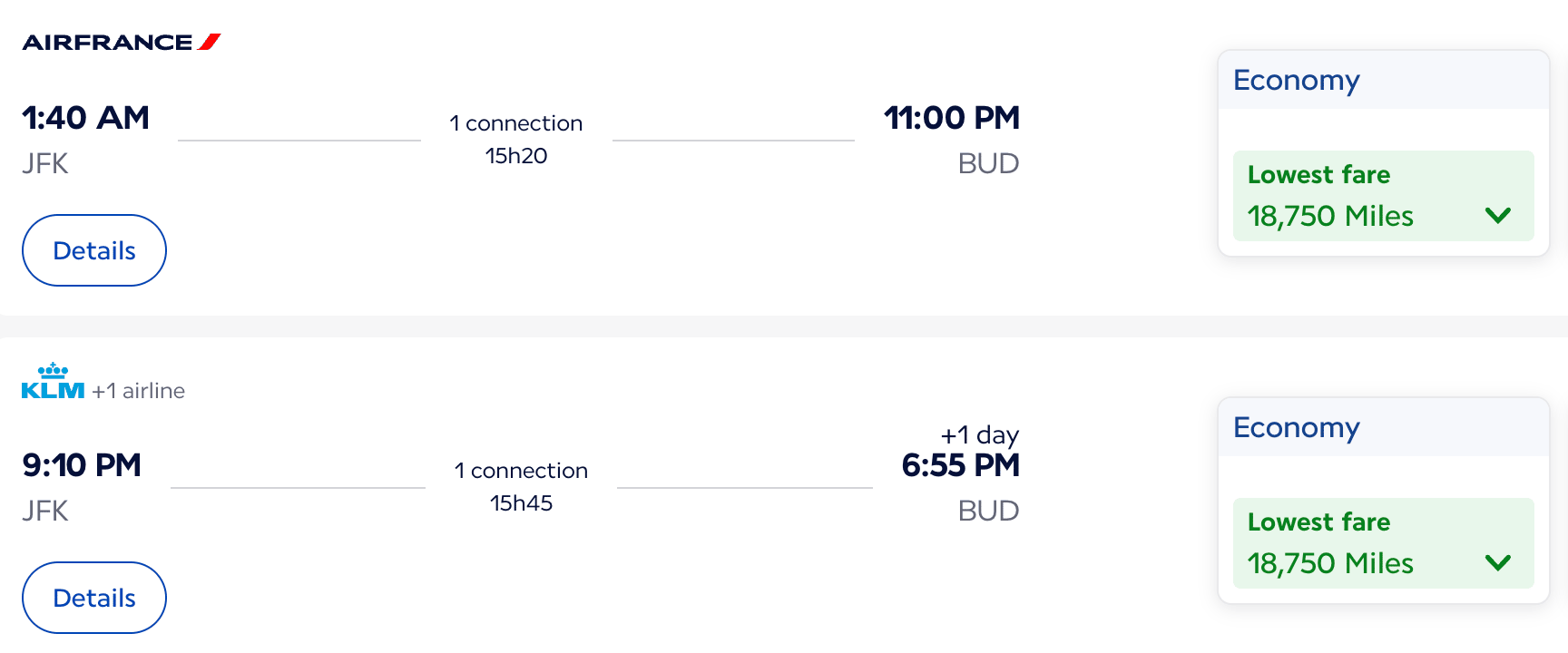Click the 1 connection 15h45 info

pos(521,486)
